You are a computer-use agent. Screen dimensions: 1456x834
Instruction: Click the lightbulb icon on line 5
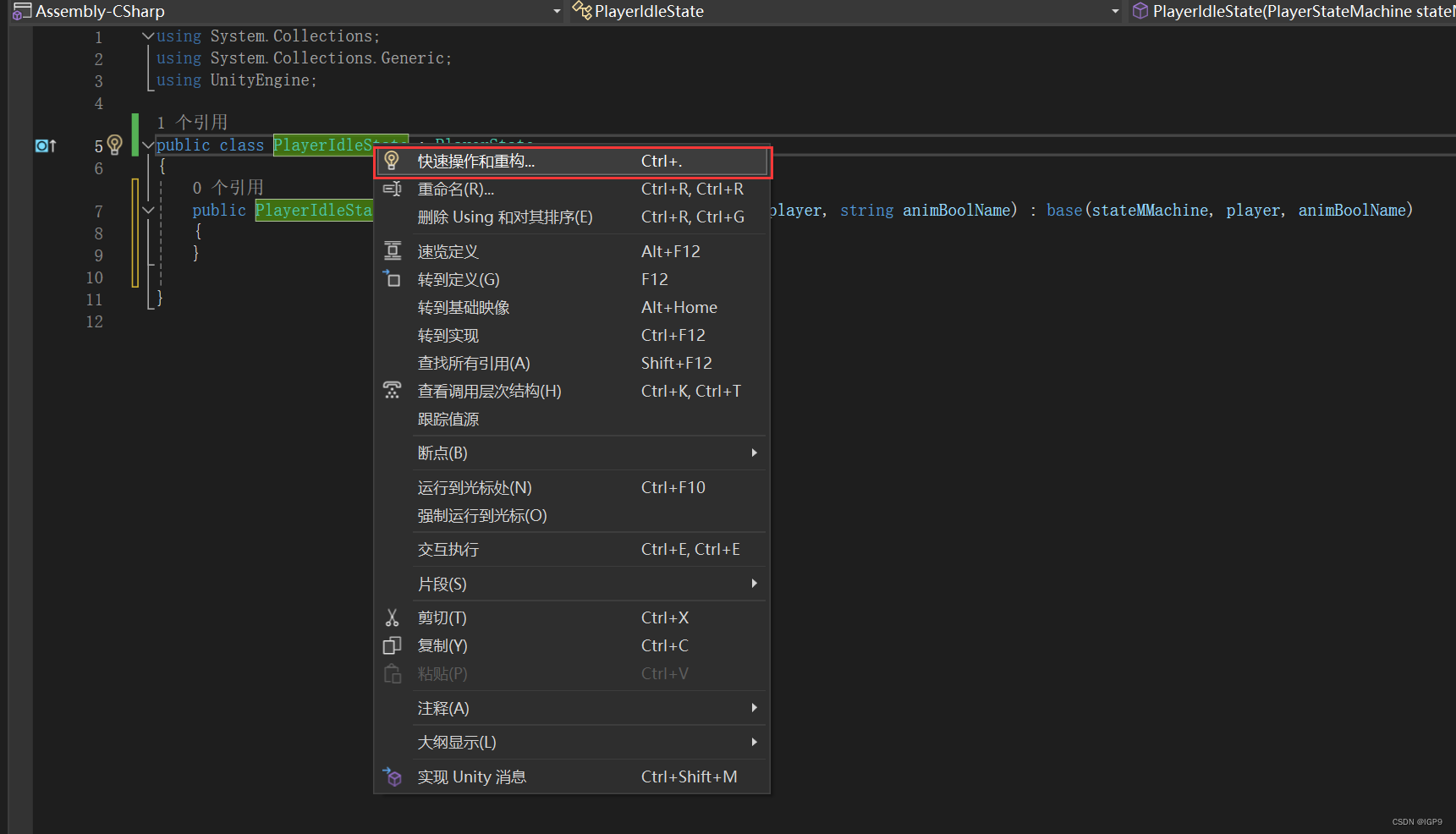point(115,145)
